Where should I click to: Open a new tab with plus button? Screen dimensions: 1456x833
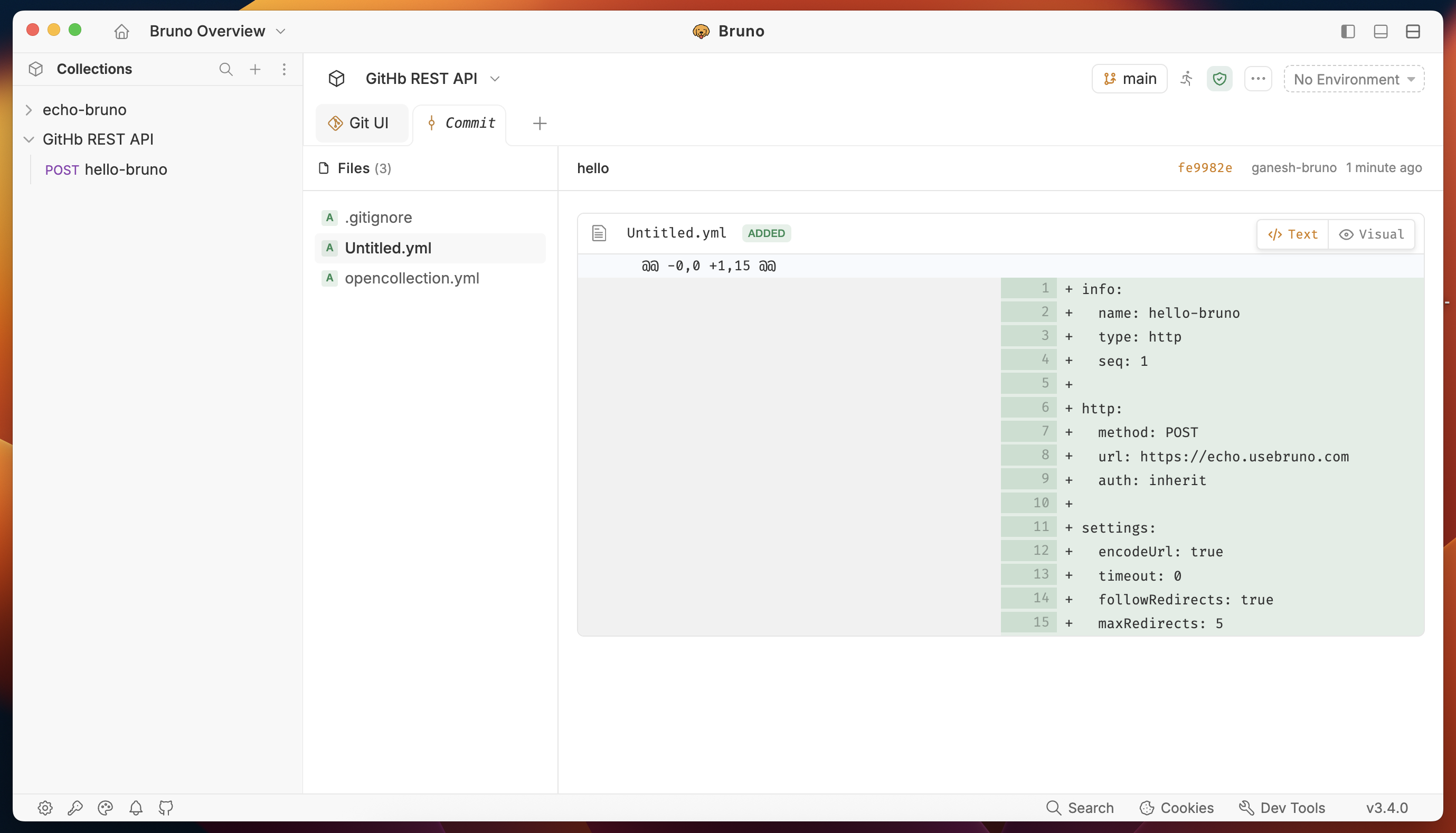point(540,123)
